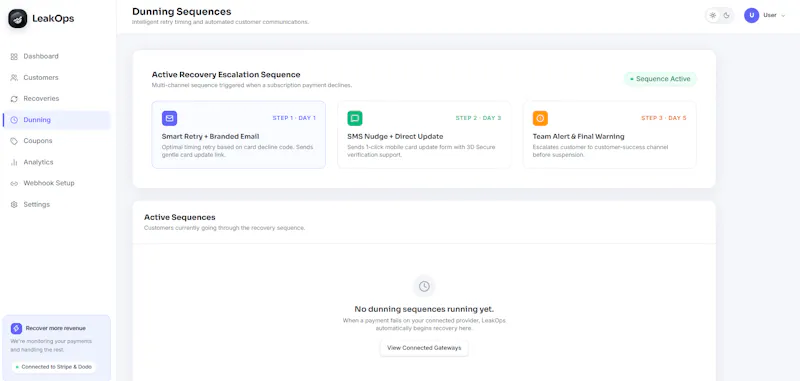Open the Customers menu item
Image resolution: width=800 pixels, height=381 pixels.
(56, 78)
